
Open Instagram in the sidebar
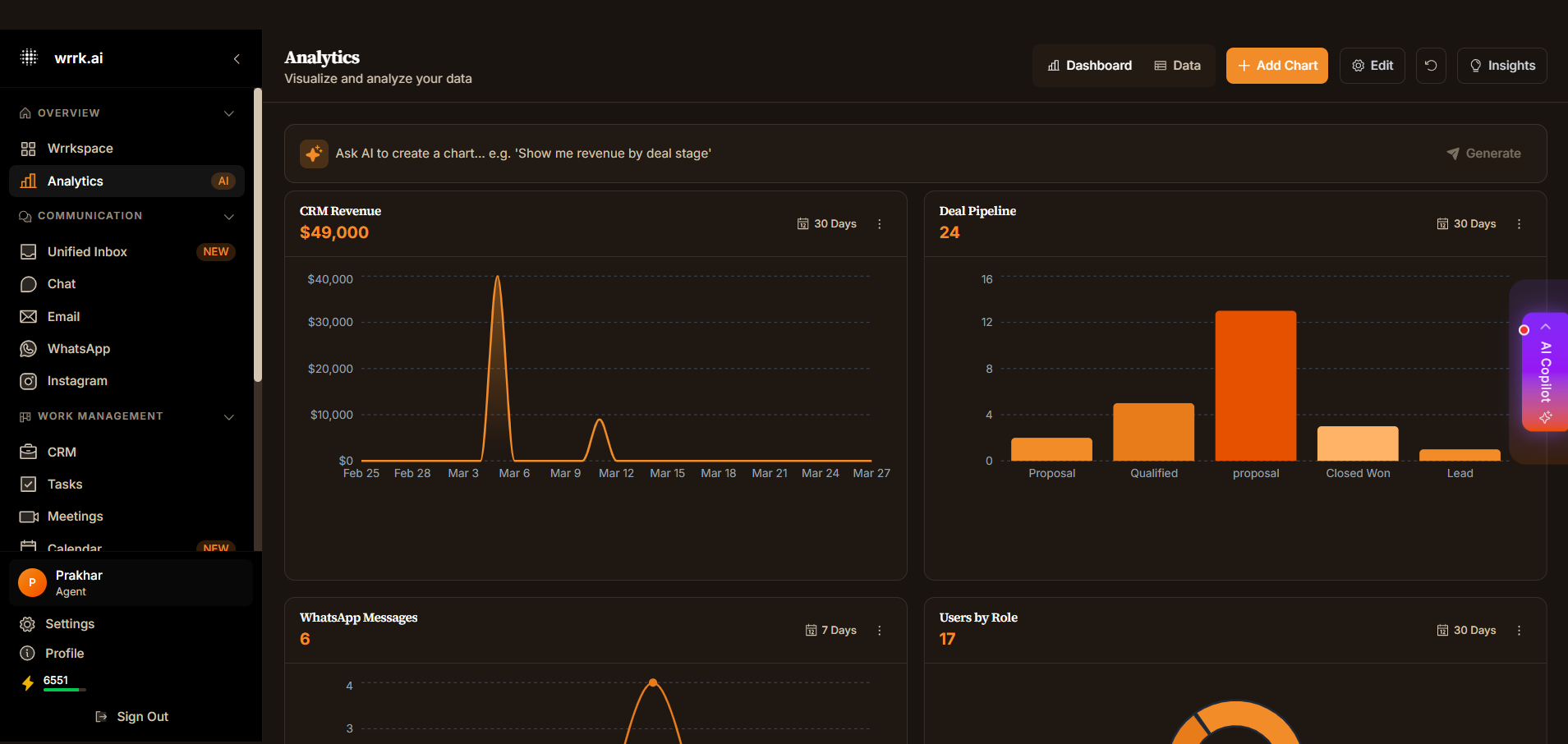77,381
